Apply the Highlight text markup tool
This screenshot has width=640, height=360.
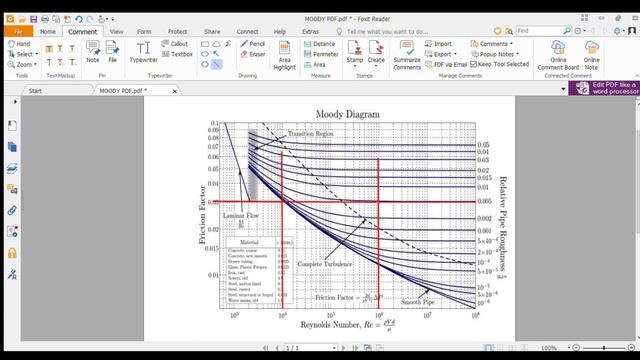click(49, 49)
